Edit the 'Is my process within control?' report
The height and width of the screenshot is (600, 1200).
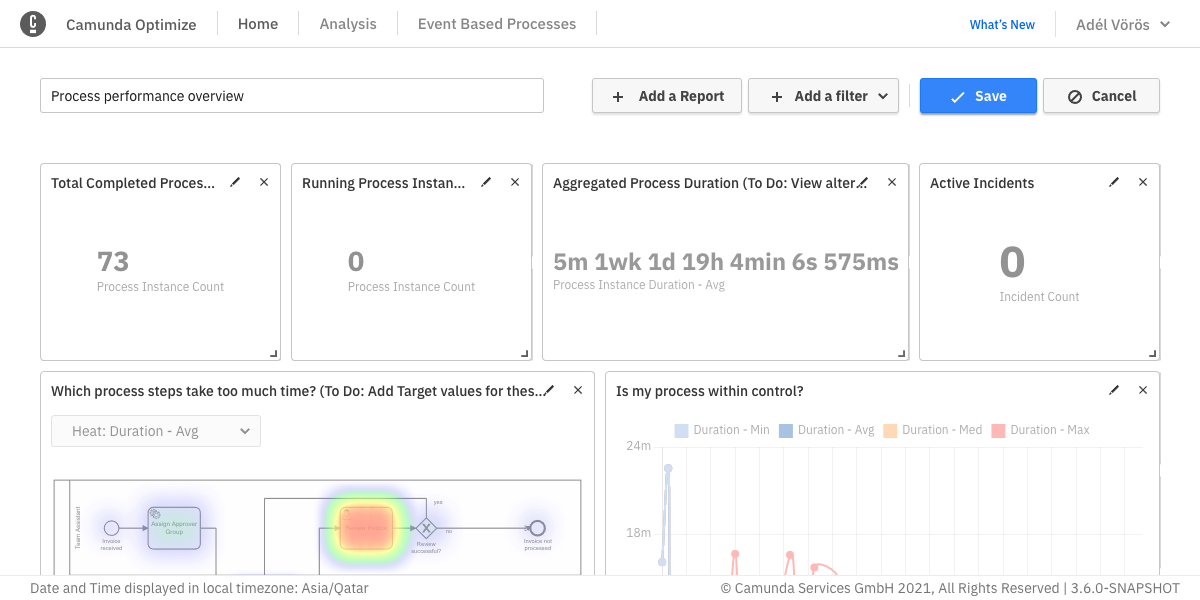point(1114,390)
